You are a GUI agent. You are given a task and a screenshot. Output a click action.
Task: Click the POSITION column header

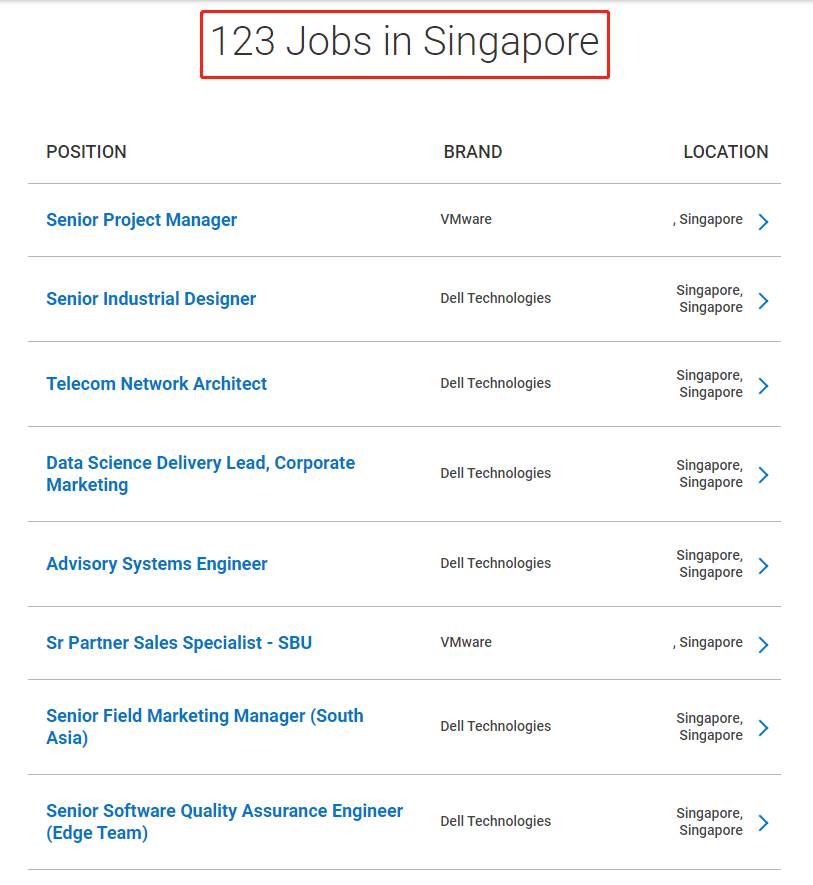pyautogui.click(x=86, y=152)
